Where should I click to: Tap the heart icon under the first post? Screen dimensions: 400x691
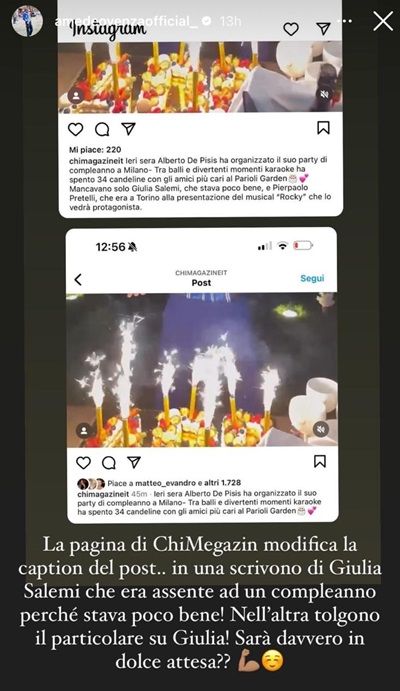point(76,129)
